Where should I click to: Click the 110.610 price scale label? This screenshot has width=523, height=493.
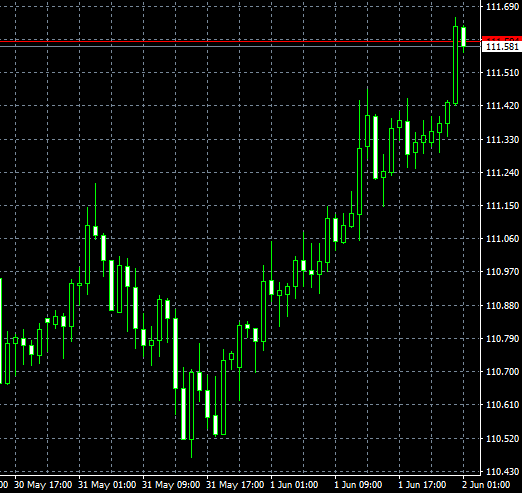(503, 405)
